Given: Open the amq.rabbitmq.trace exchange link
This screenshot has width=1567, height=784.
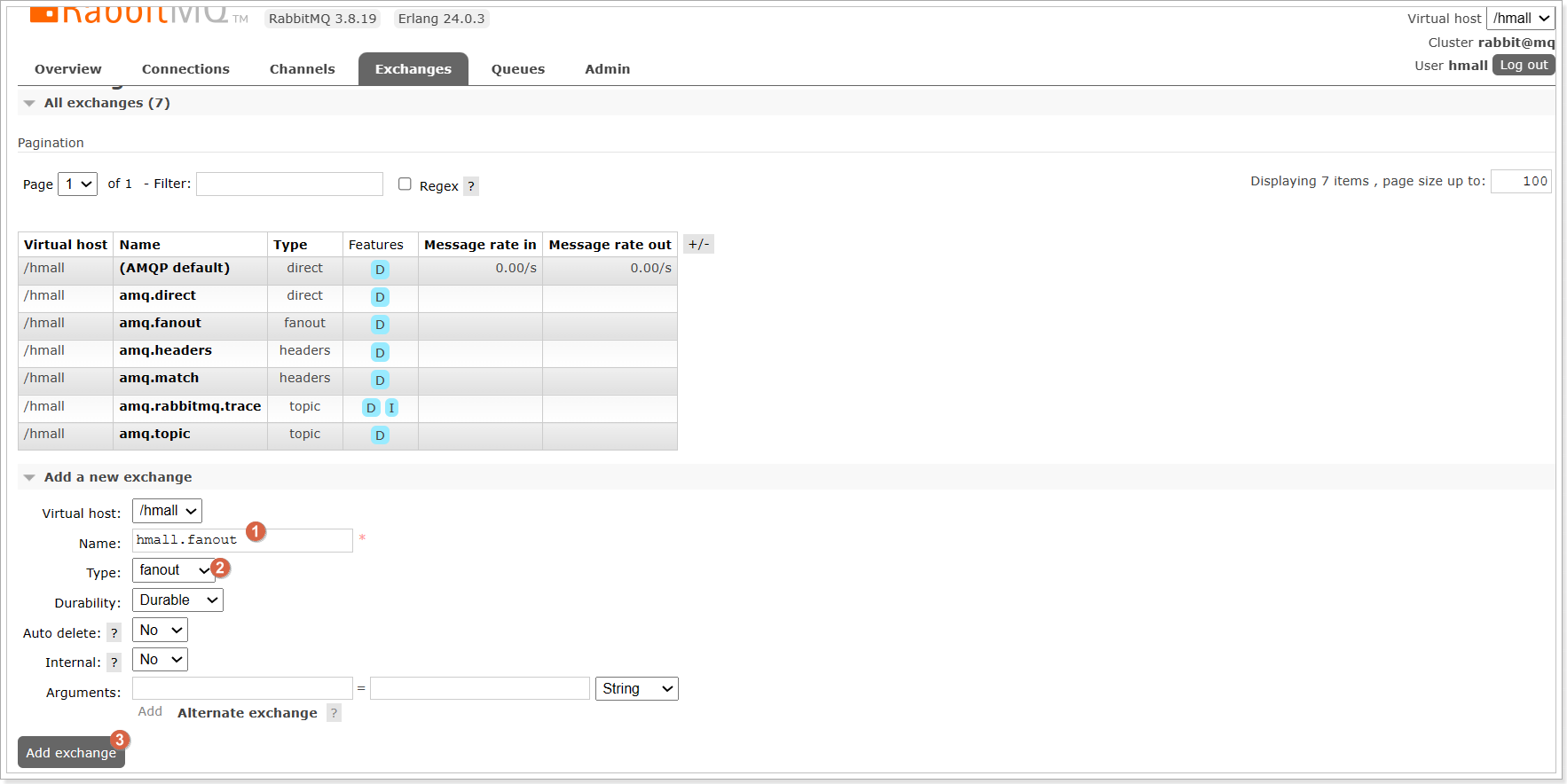Looking at the screenshot, I should coord(191,406).
